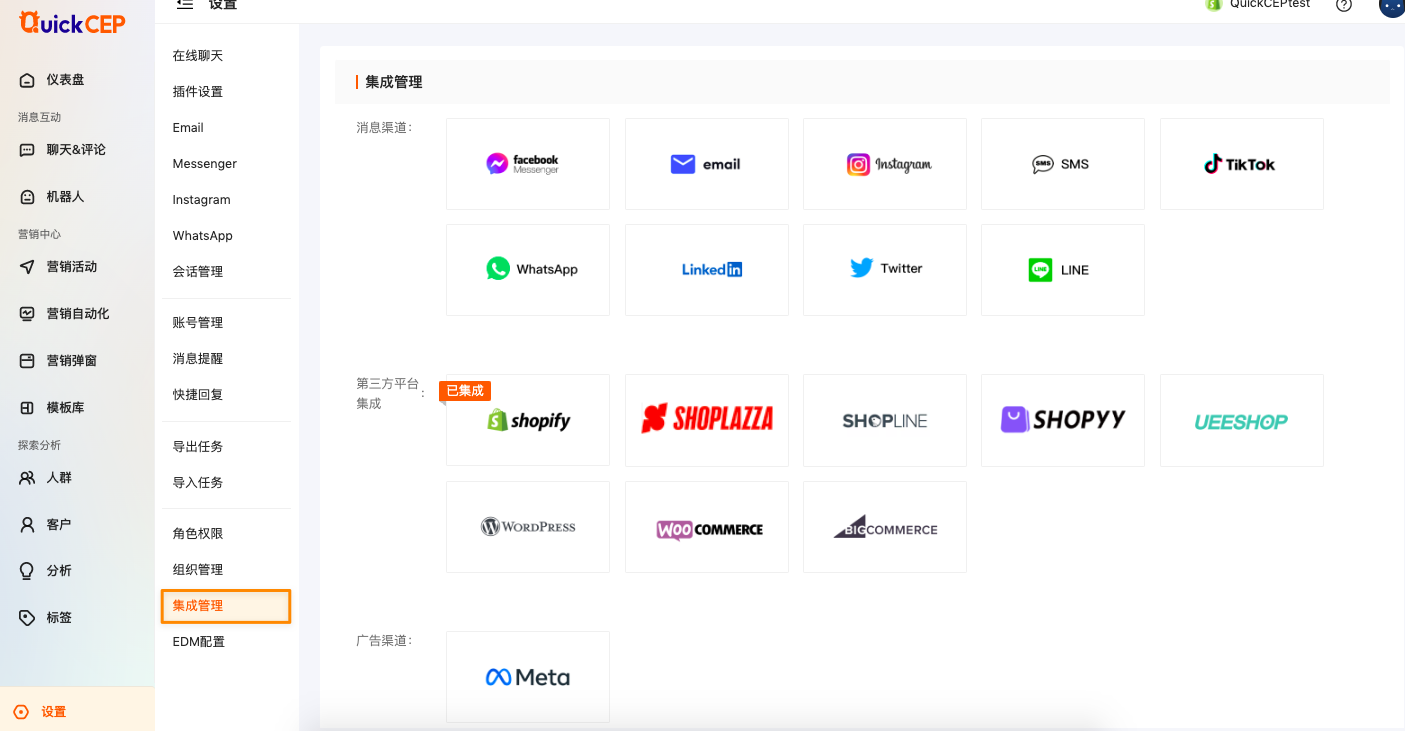This screenshot has width=1405, height=731.
Task: Click the Shopify store icon beside QuickCEPtest
Action: [x=1213, y=4]
